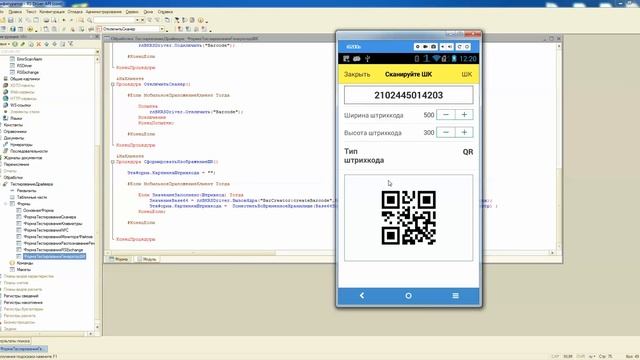Click the Save icon in the toolbar
The image size is (640, 360).
tap(11, 20)
